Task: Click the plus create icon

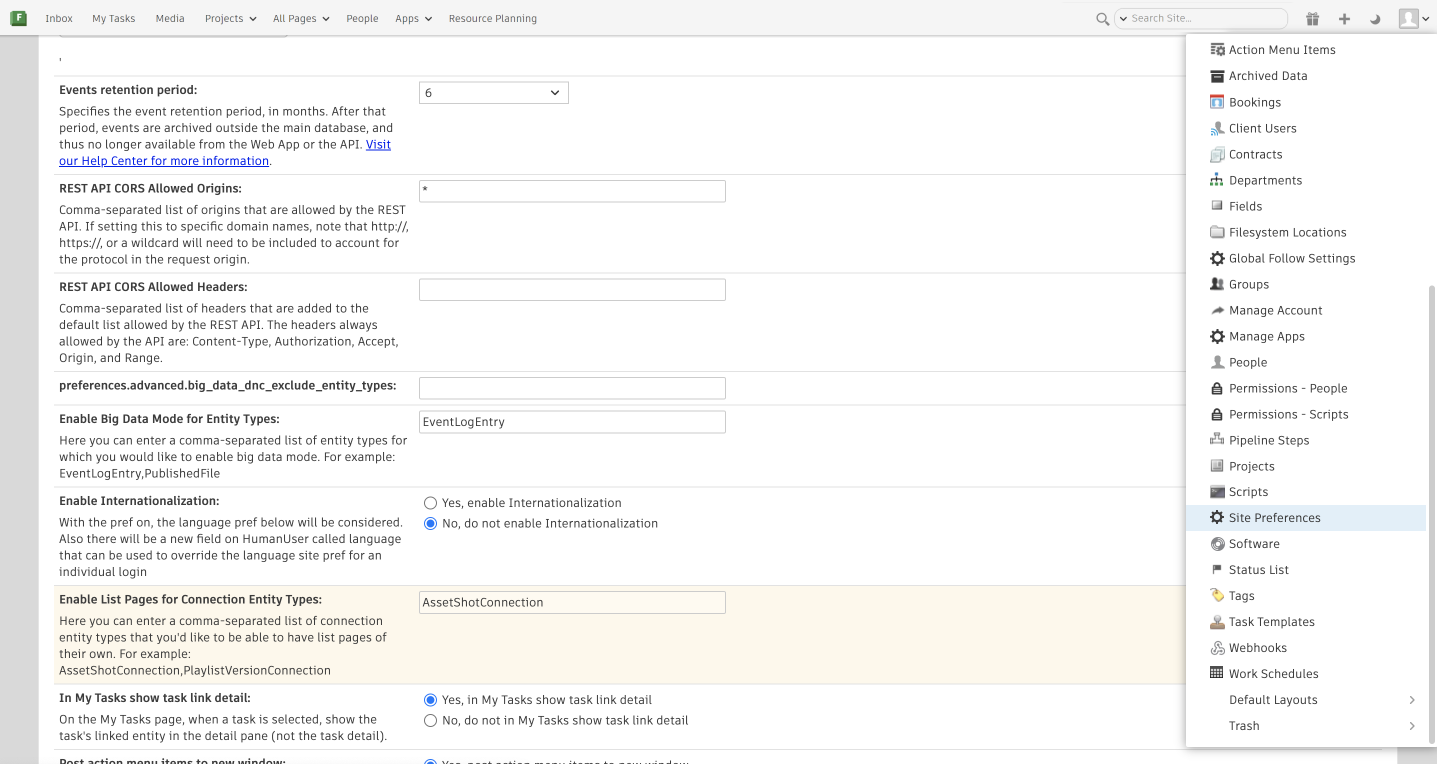Action: tap(1344, 19)
